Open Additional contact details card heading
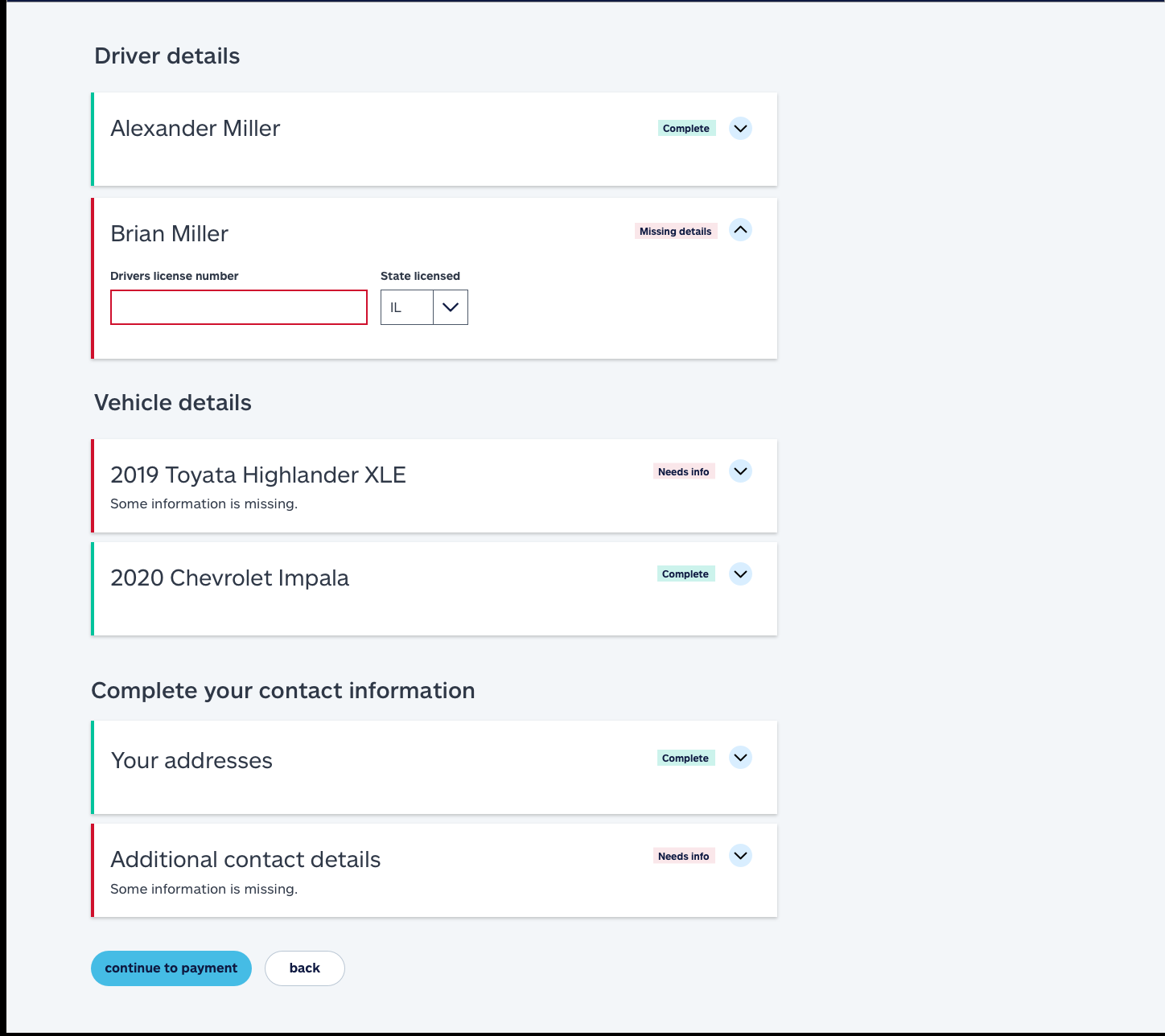1165x1036 pixels. tap(245, 860)
